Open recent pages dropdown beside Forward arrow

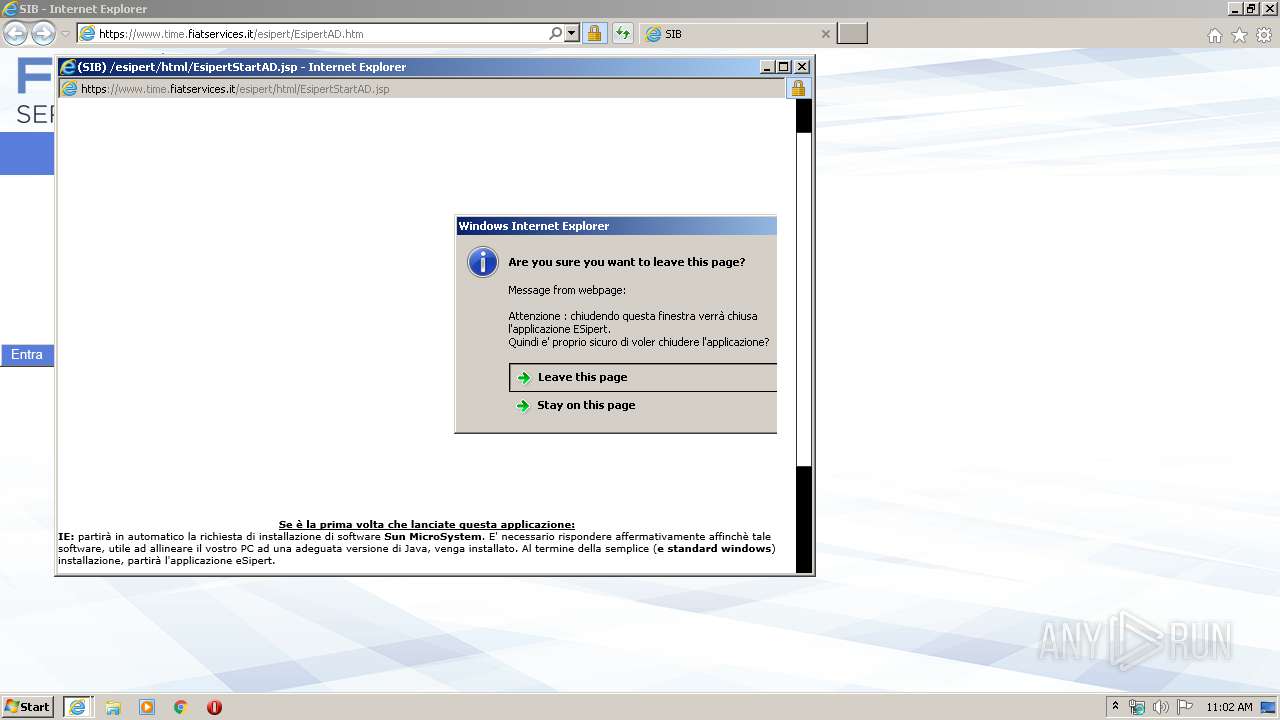click(x=65, y=34)
